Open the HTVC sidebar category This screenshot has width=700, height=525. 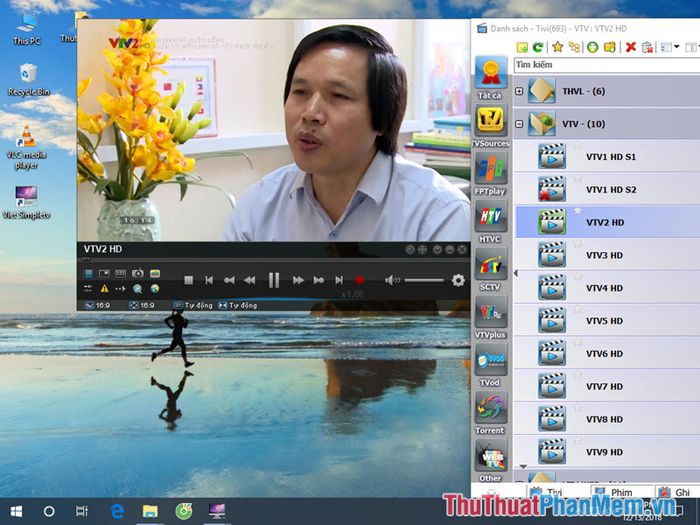(x=490, y=221)
